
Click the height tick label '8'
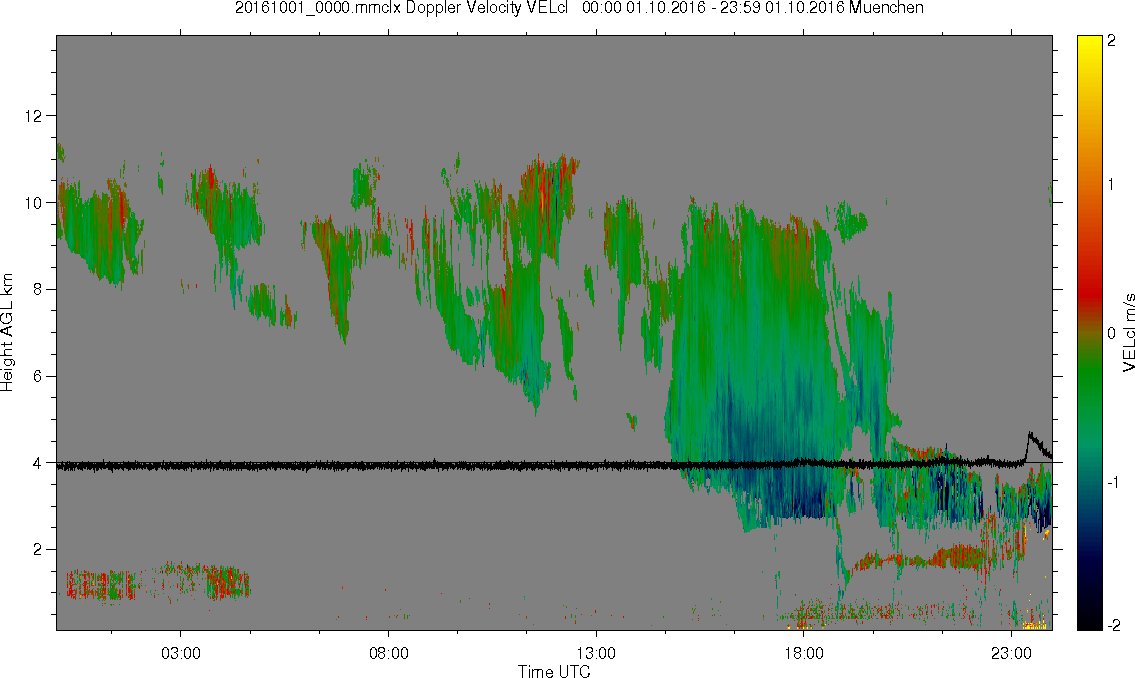(38, 289)
